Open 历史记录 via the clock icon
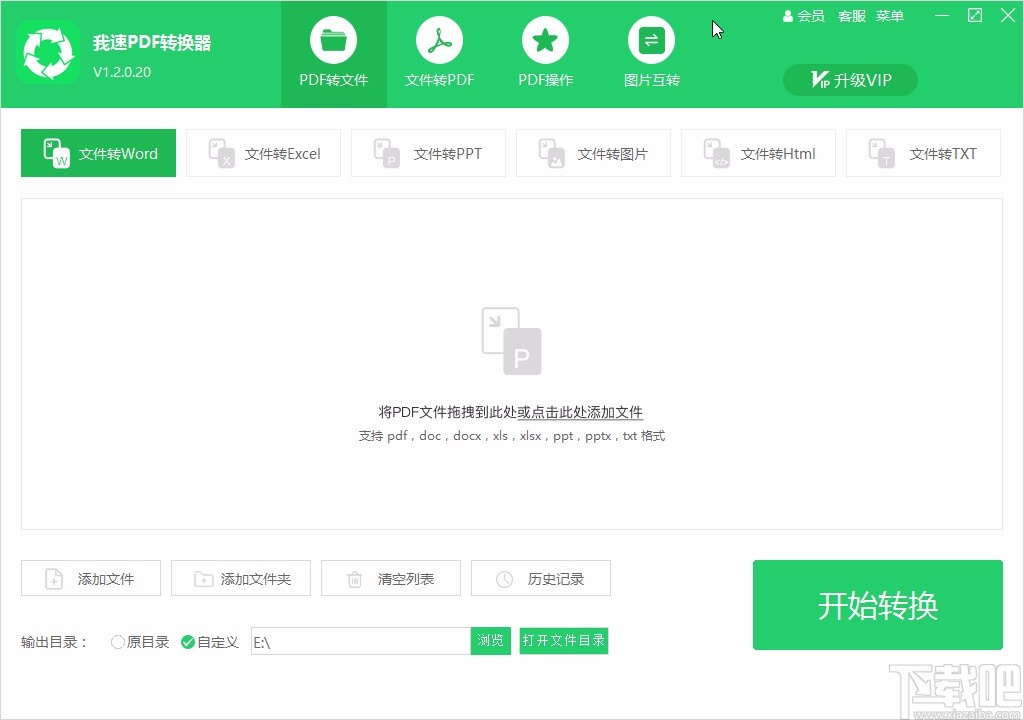Viewport: 1024px width, 720px height. 504,578
